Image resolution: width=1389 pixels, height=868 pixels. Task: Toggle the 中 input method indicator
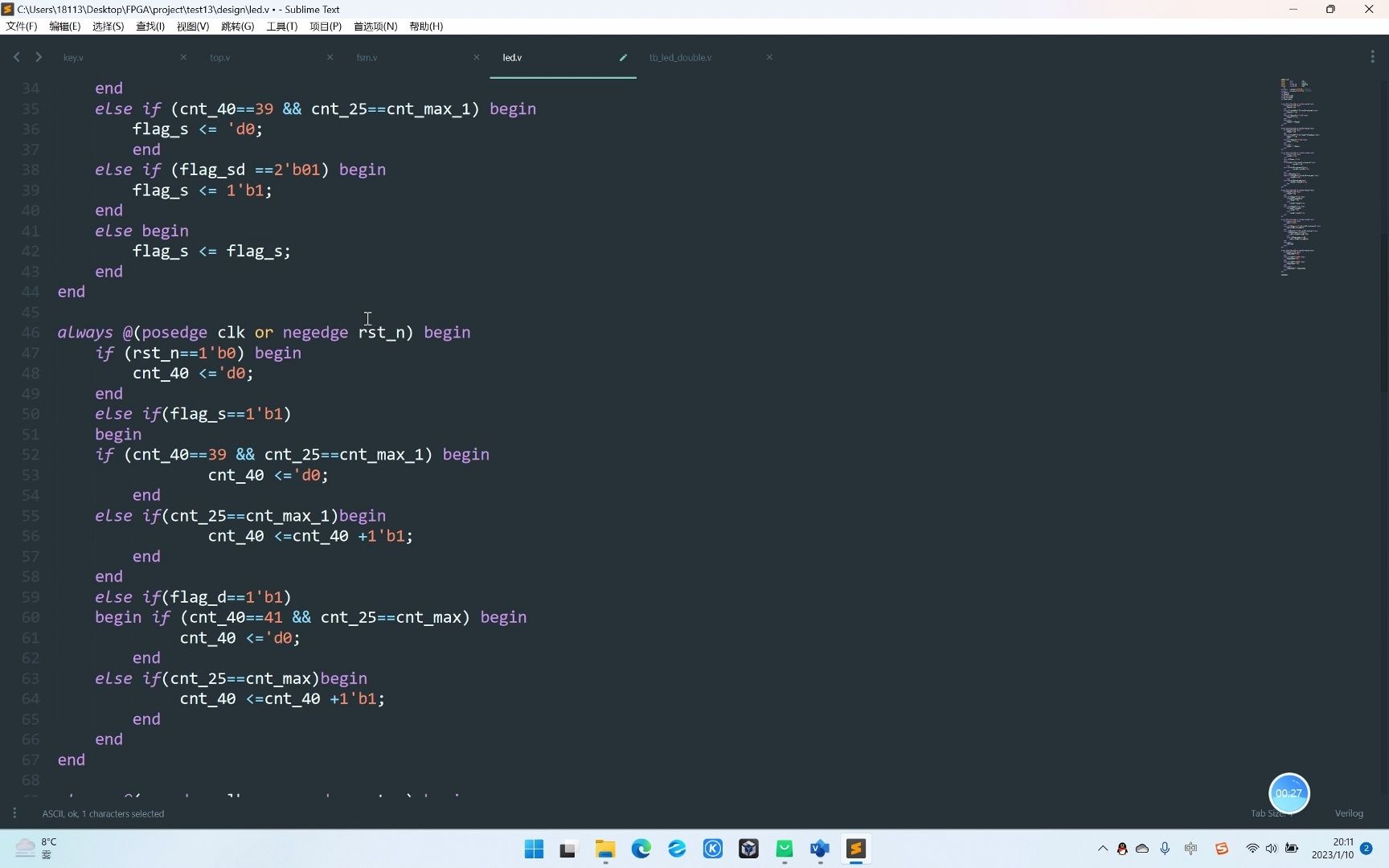[1191, 849]
